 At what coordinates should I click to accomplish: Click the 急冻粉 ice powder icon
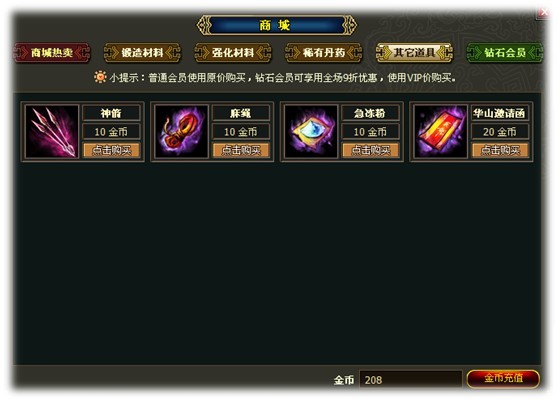[x=311, y=132]
